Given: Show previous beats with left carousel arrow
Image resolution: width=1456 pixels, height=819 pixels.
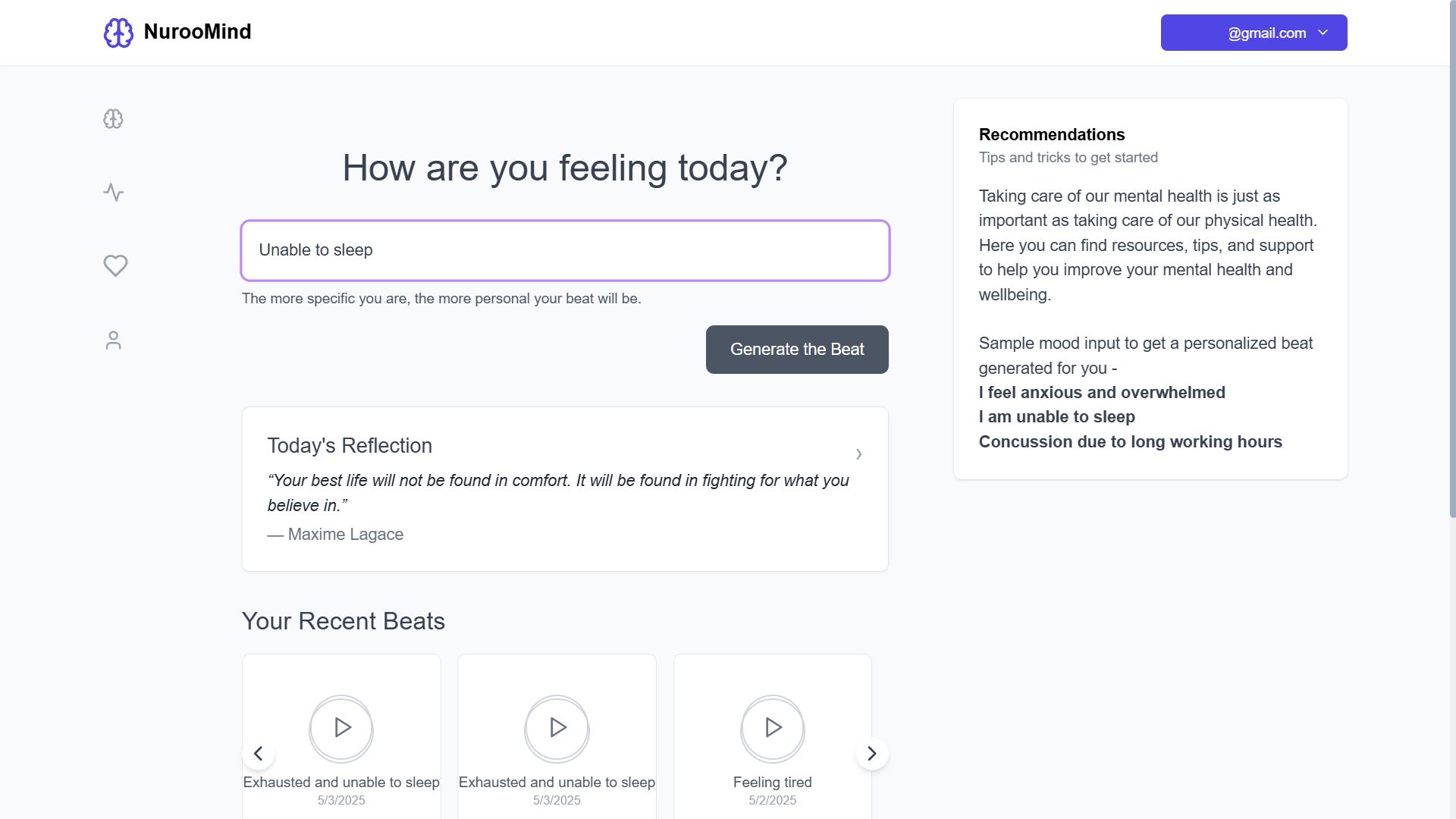Looking at the screenshot, I should 258,753.
